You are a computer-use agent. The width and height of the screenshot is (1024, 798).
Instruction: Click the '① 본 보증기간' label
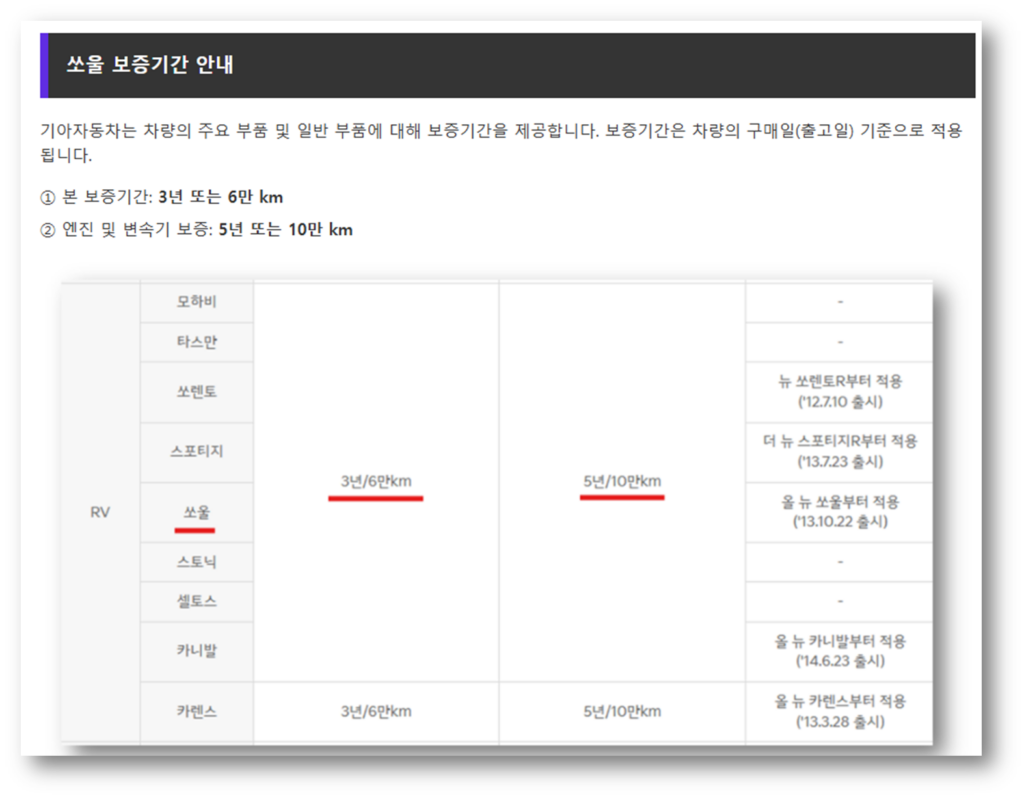pos(96,197)
